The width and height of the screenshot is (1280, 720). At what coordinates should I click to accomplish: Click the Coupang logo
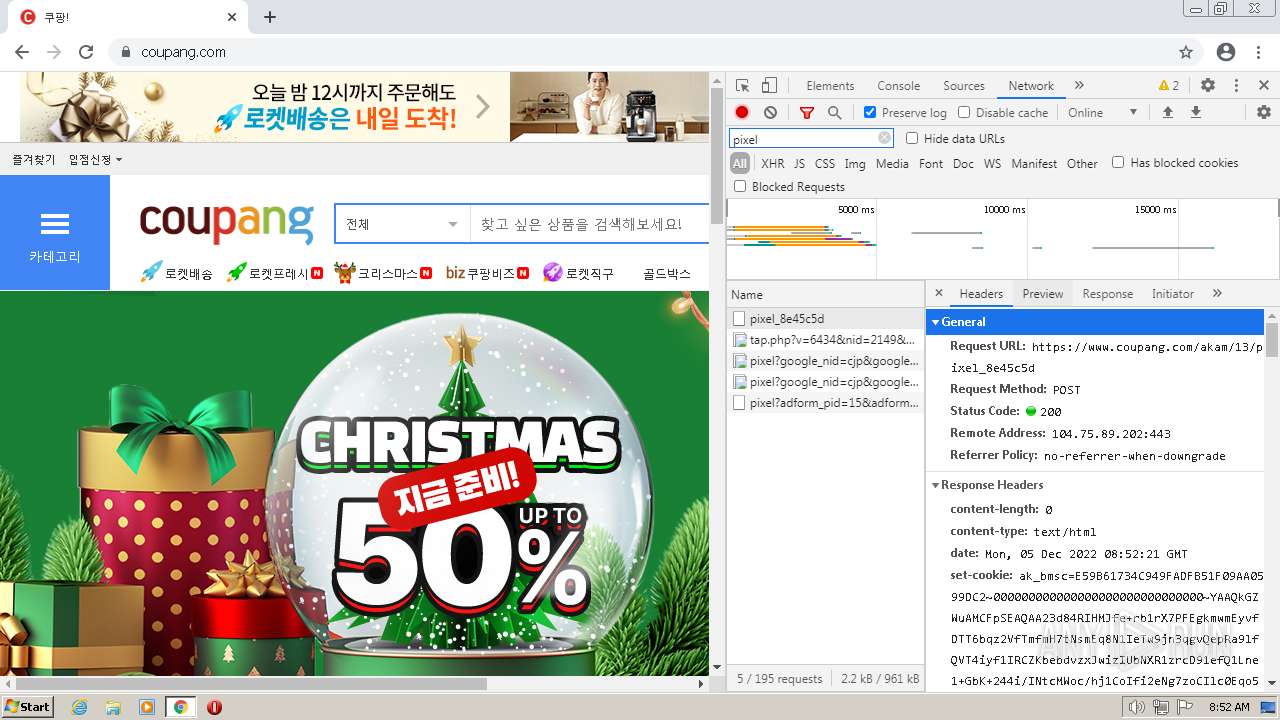point(227,223)
